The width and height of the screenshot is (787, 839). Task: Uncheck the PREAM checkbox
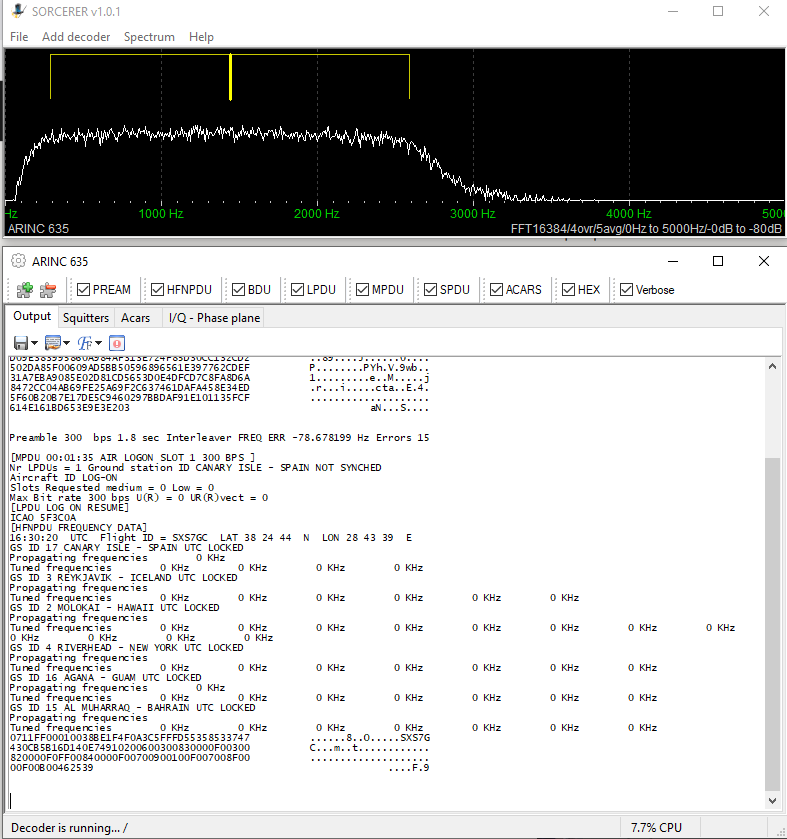click(x=83, y=289)
